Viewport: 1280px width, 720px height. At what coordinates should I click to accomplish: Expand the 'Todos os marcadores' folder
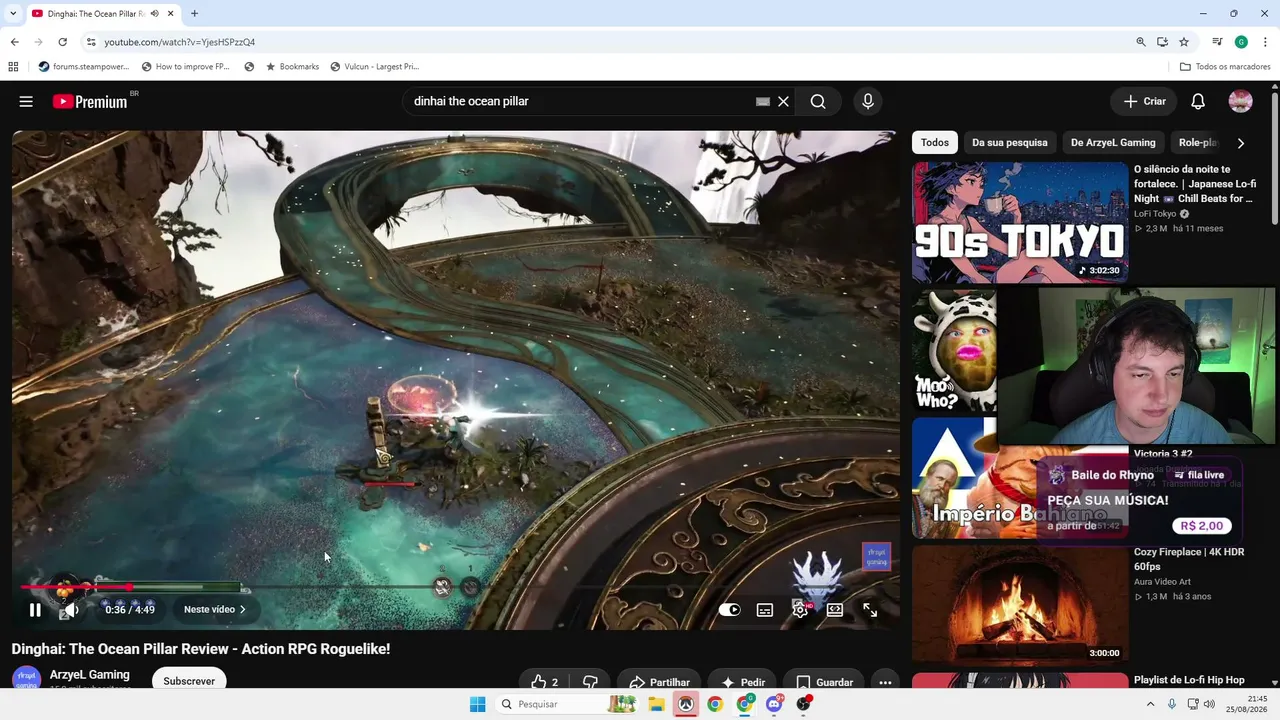click(x=1225, y=67)
